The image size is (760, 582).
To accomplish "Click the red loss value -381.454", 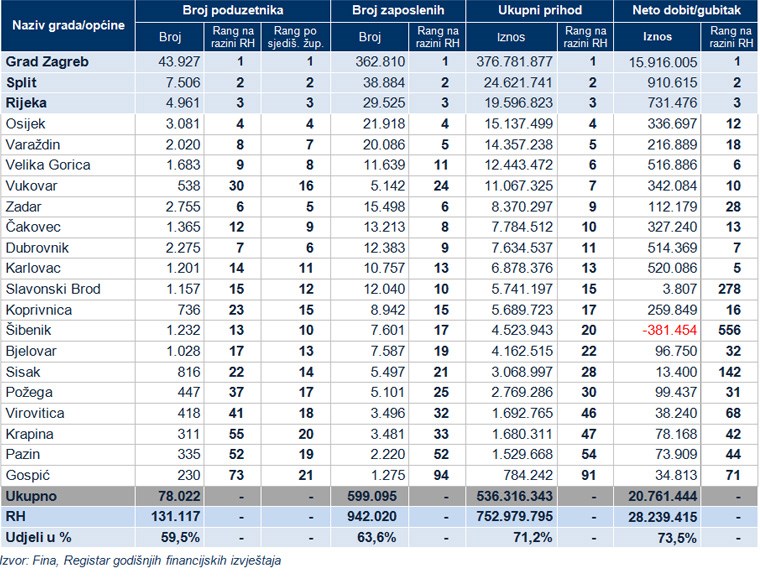I will (x=669, y=330).
